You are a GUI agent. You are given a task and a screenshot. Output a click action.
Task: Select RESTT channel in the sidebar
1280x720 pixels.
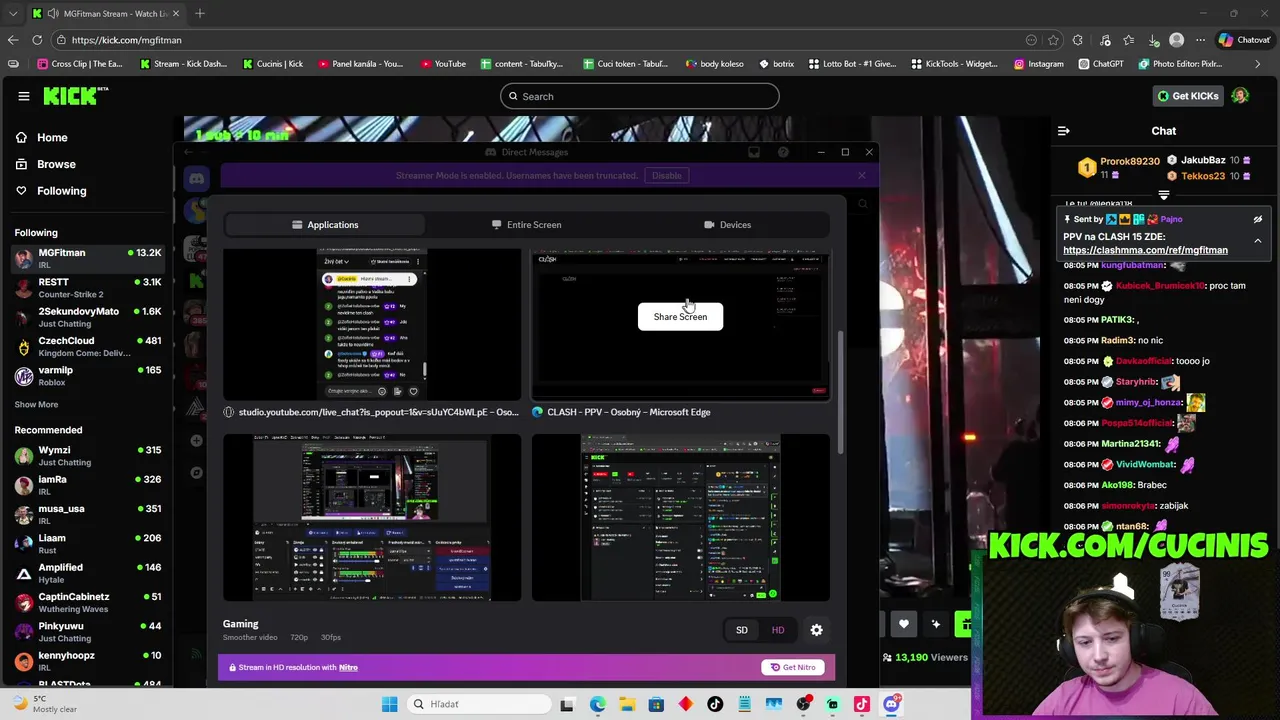click(87, 288)
